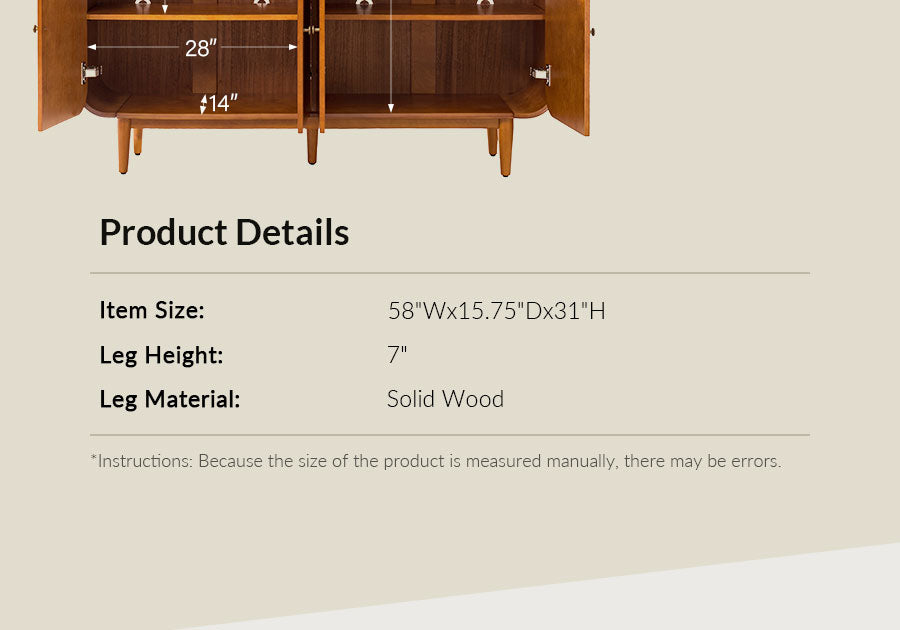The image size is (900, 630).
Task: Click the left door metal hinge
Action: (91, 72)
